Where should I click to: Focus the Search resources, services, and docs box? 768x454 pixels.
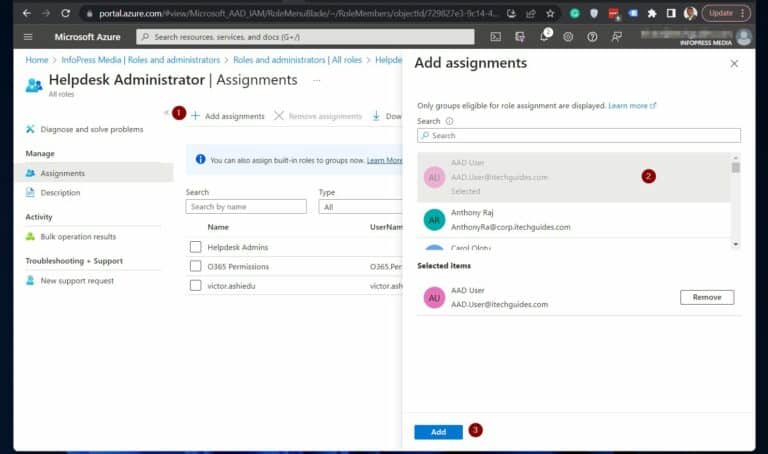[x=305, y=37]
